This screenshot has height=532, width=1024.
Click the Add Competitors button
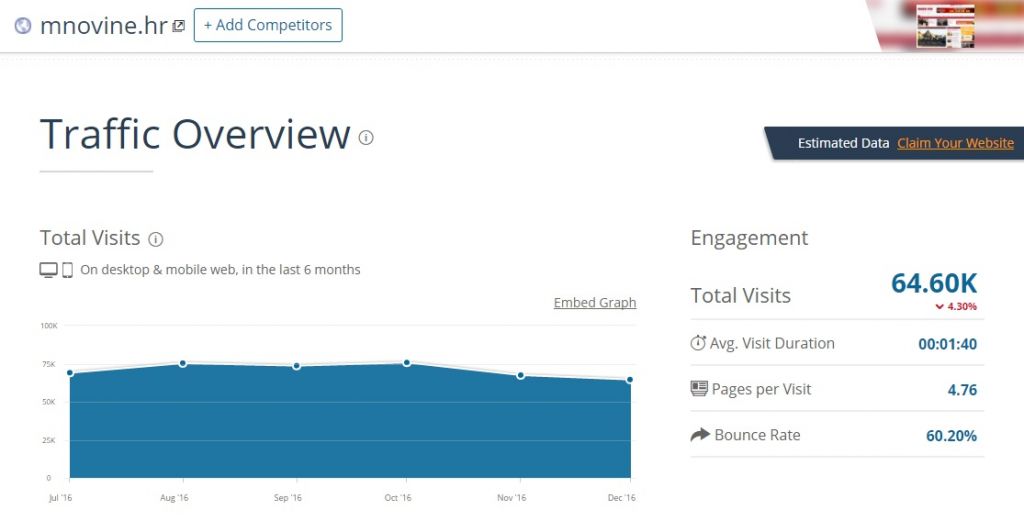tap(268, 25)
